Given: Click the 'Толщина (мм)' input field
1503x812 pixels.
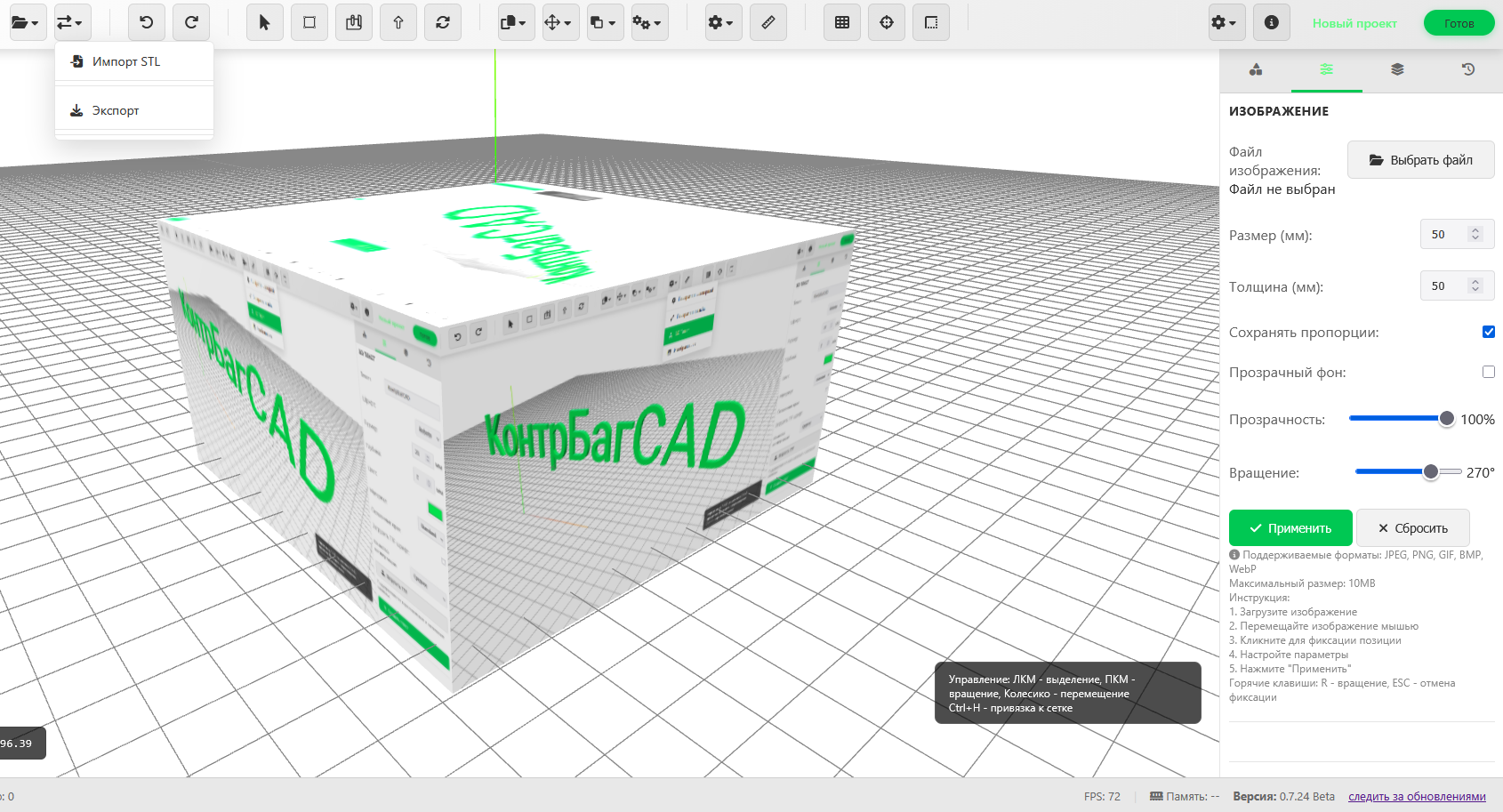Looking at the screenshot, I should point(1447,286).
